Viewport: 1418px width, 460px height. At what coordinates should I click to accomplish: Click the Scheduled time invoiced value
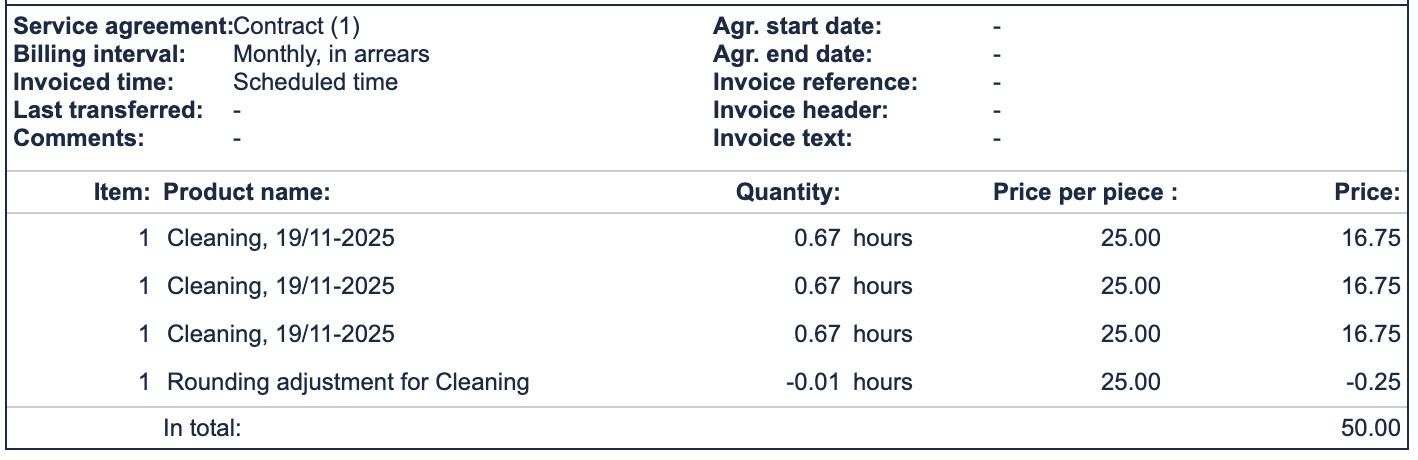tap(315, 83)
